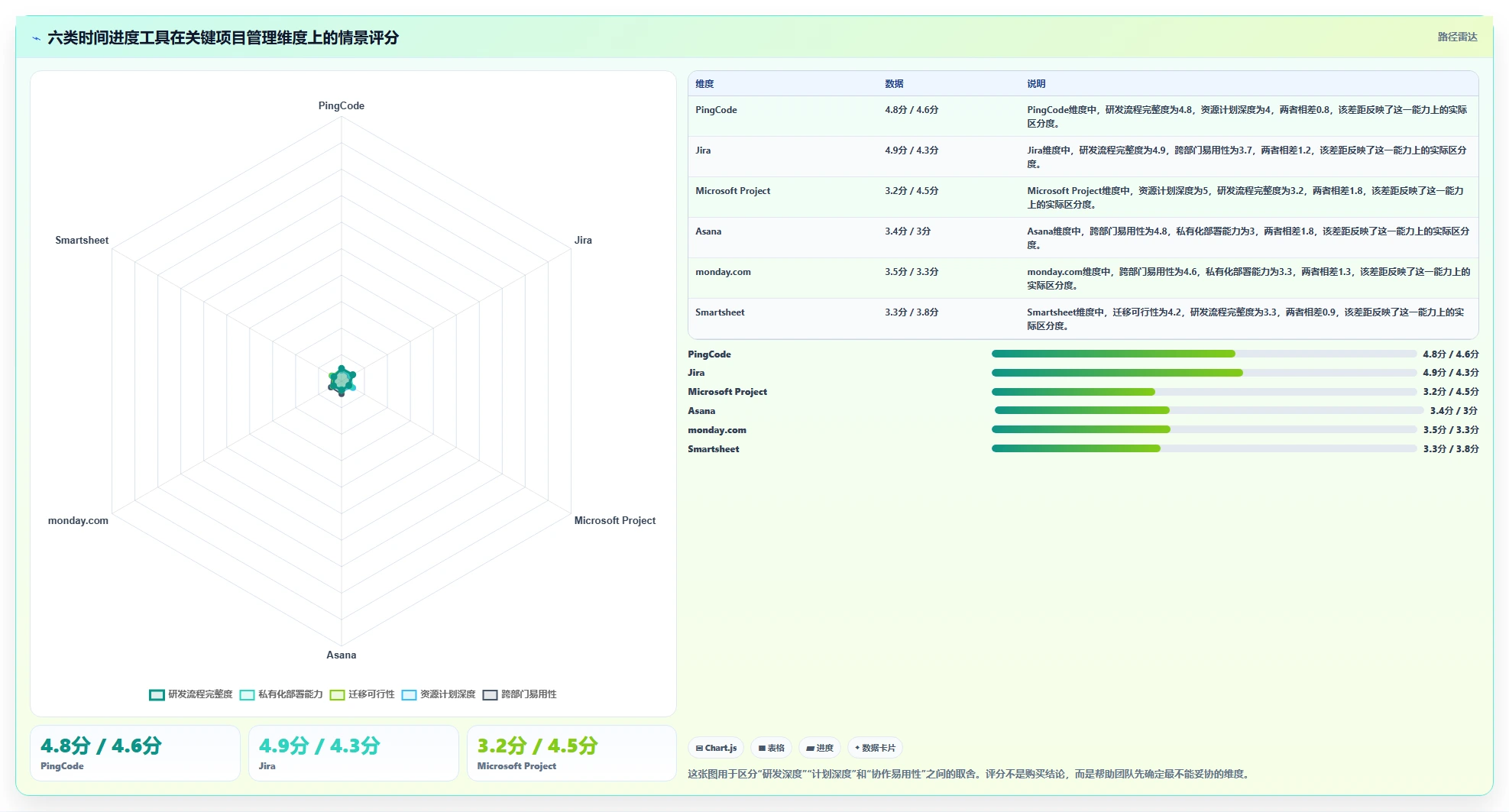
Task: Click the PingCode progress list label
Action: [709, 354]
